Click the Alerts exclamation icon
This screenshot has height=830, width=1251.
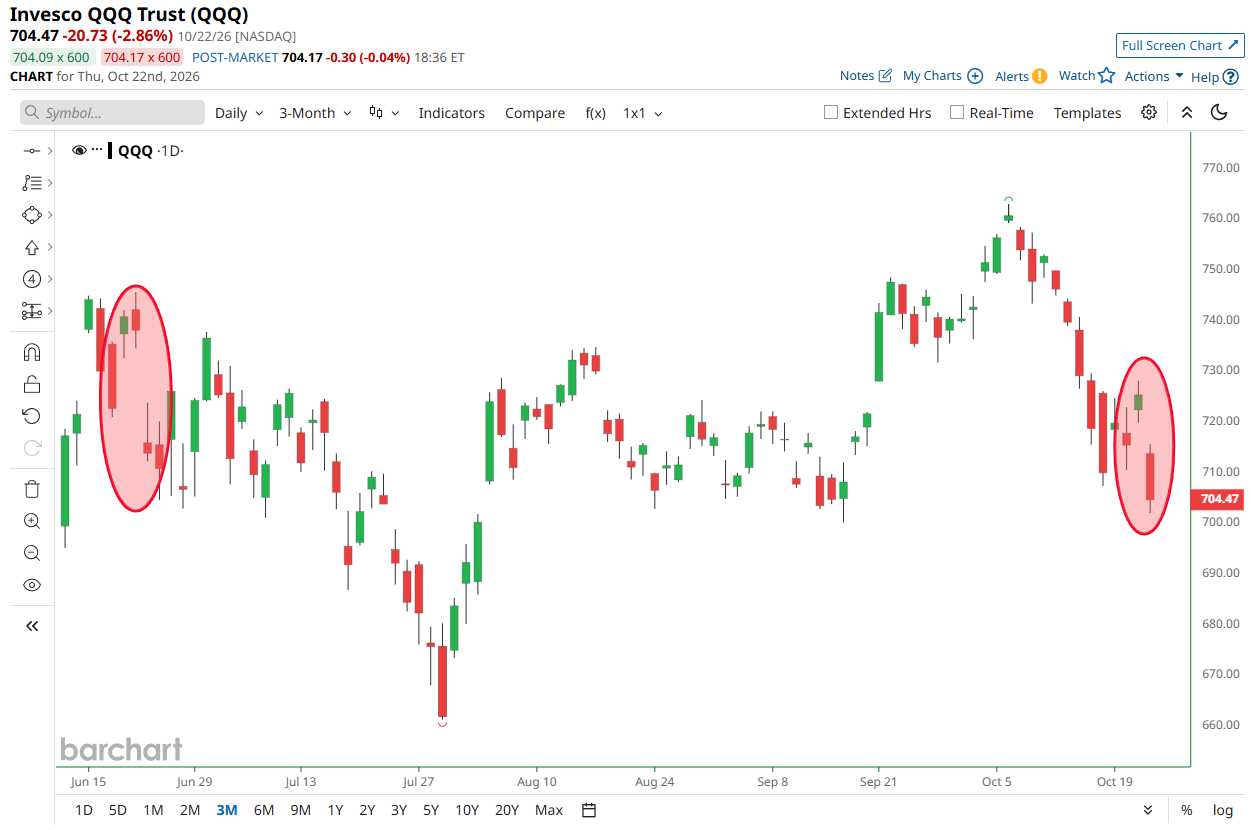1040,76
